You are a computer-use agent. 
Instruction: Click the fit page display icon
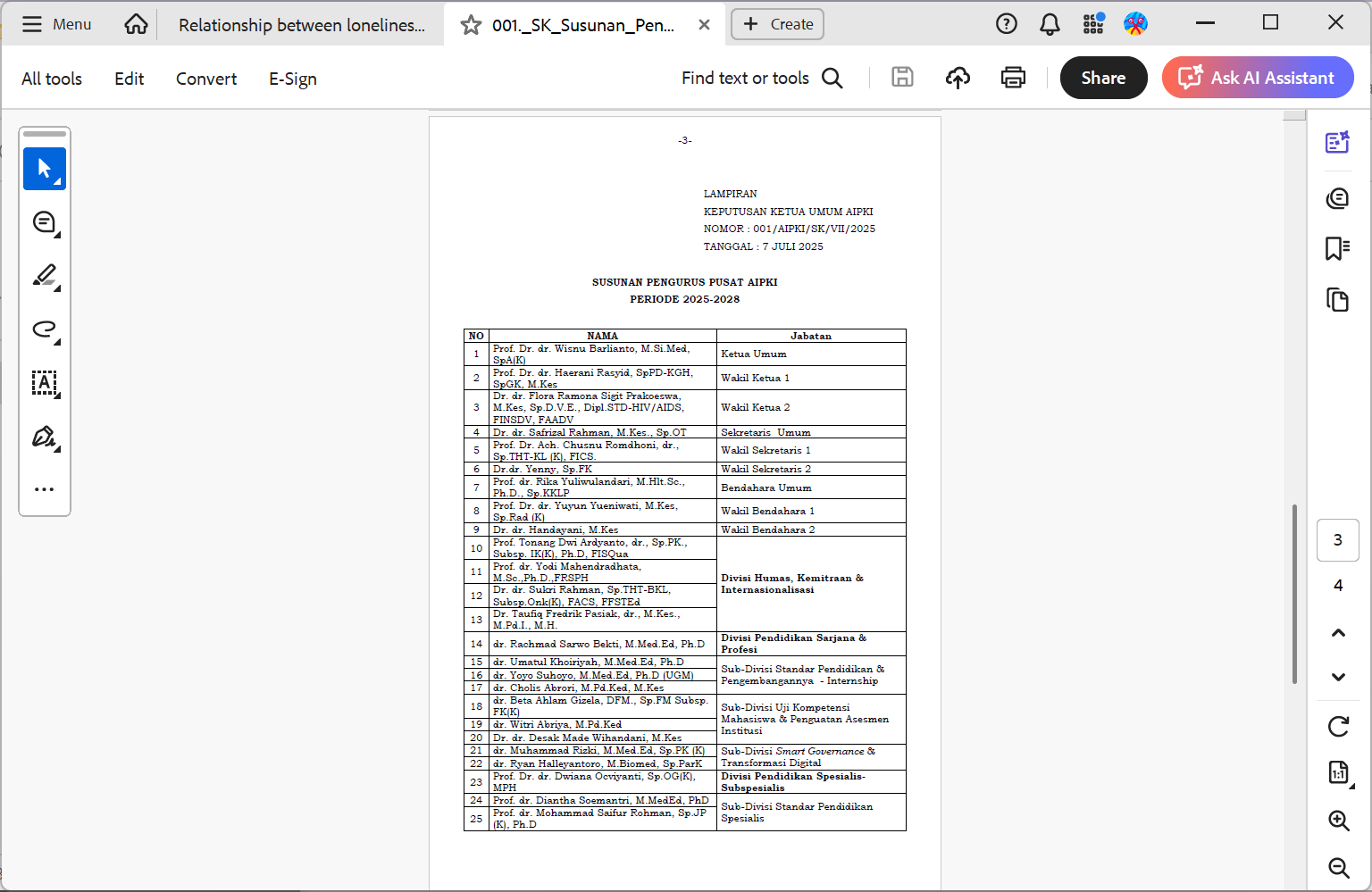coord(1338,773)
